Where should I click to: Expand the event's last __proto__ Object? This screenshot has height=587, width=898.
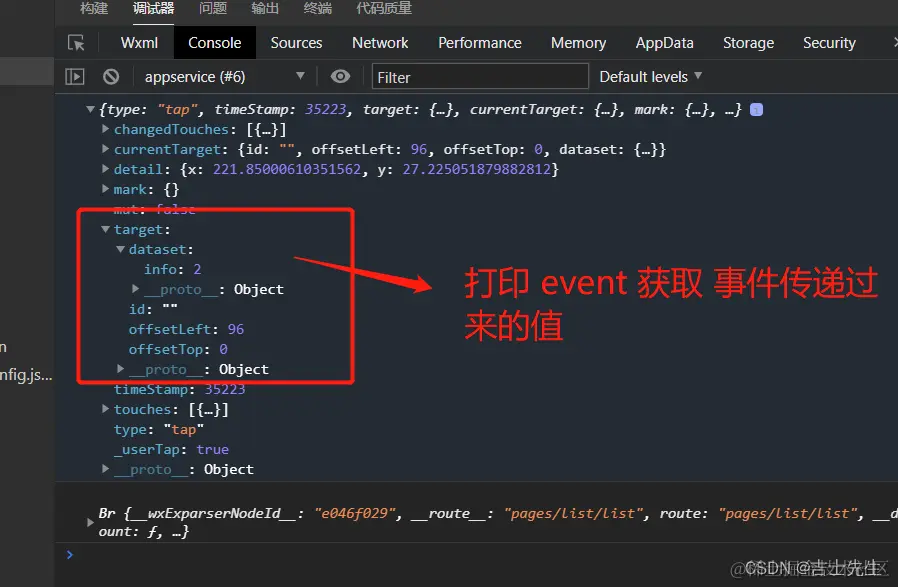105,468
